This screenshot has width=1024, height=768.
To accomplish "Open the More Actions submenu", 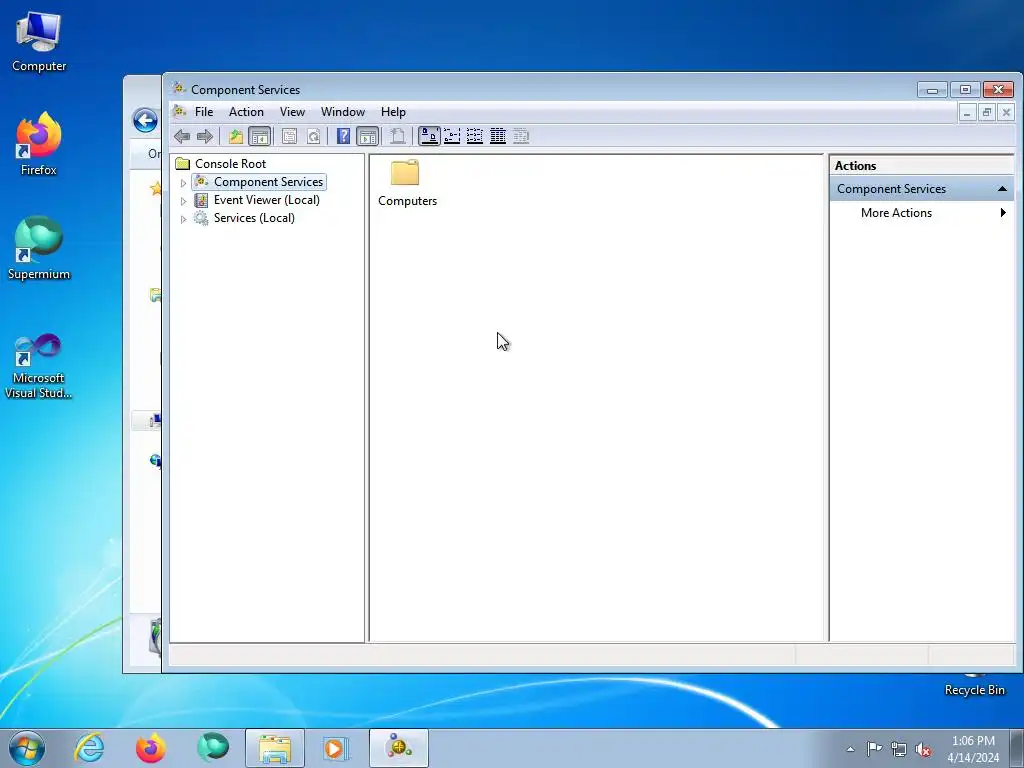I will click(921, 213).
